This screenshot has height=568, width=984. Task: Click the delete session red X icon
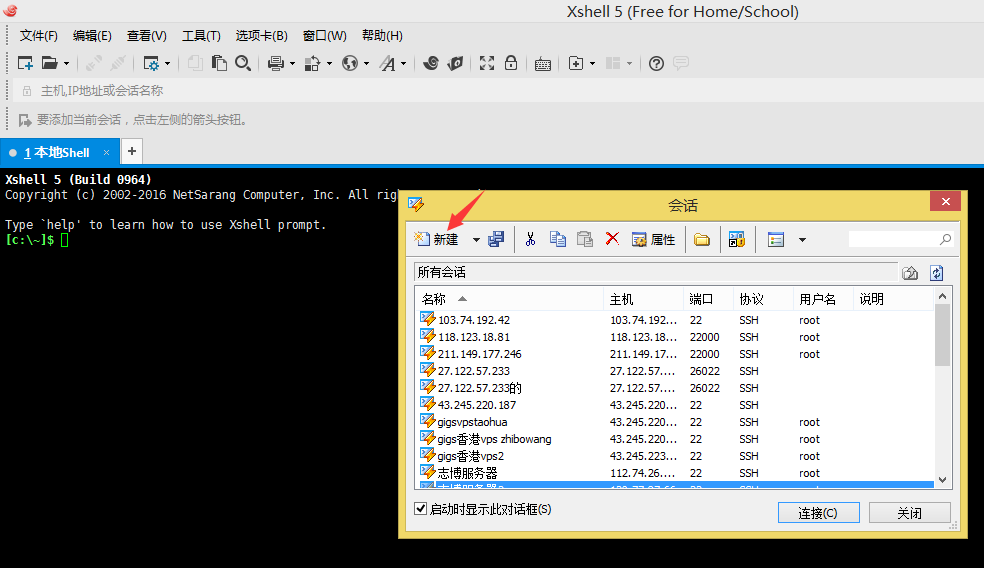tap(612, 239)
